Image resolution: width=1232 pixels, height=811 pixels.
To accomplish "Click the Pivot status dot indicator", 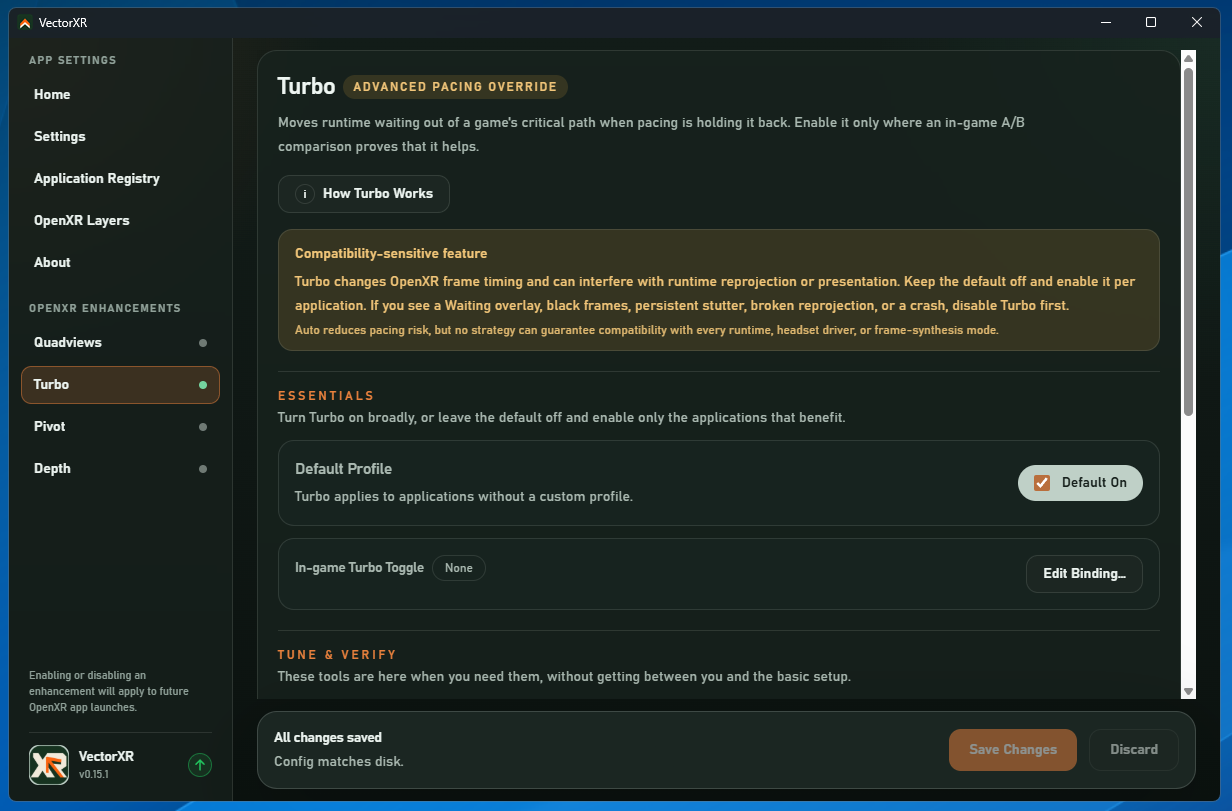I will (x=203, y=427).
